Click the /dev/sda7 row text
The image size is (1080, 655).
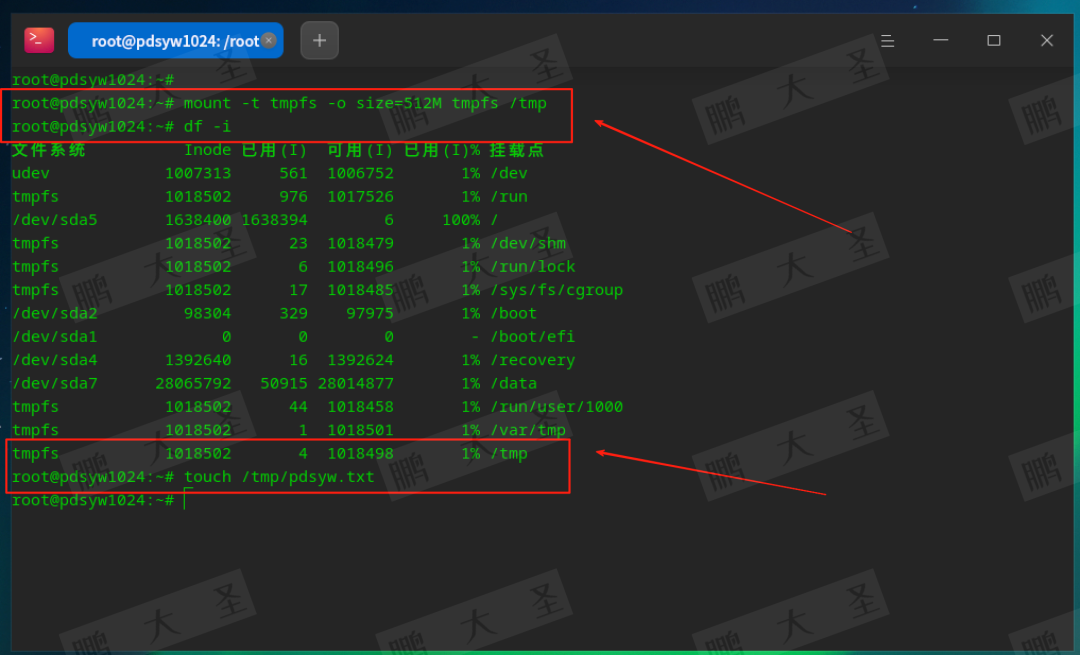pyautogui.click(x=54, y=384)
